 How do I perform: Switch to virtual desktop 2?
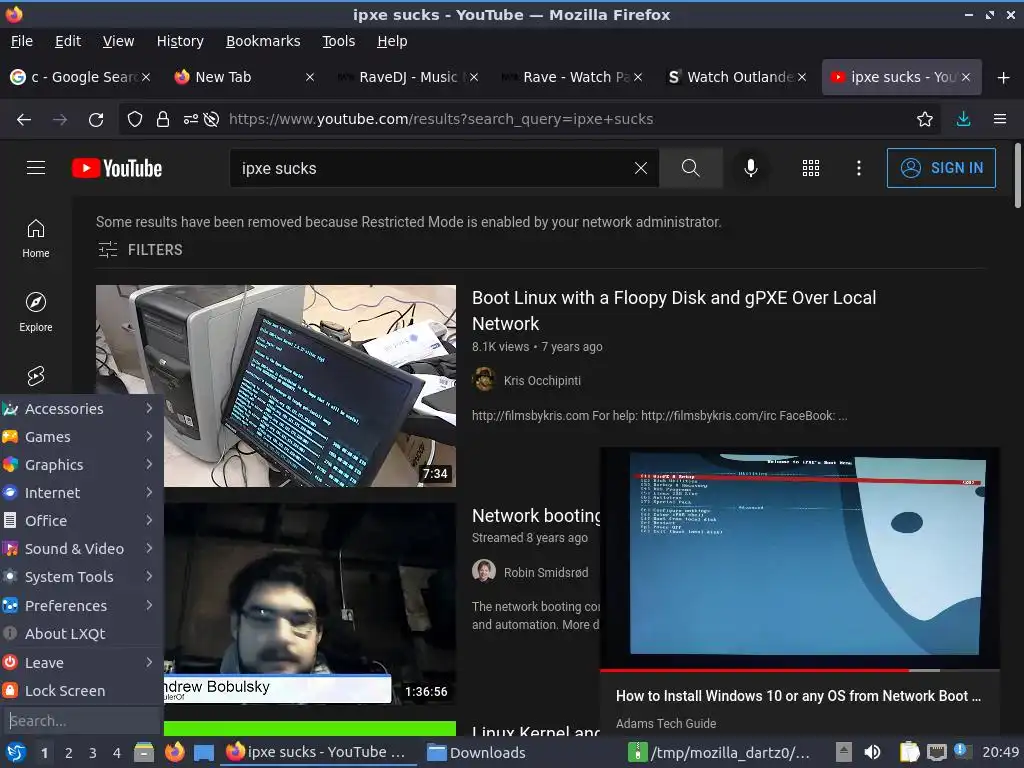[x=69, y=753]
